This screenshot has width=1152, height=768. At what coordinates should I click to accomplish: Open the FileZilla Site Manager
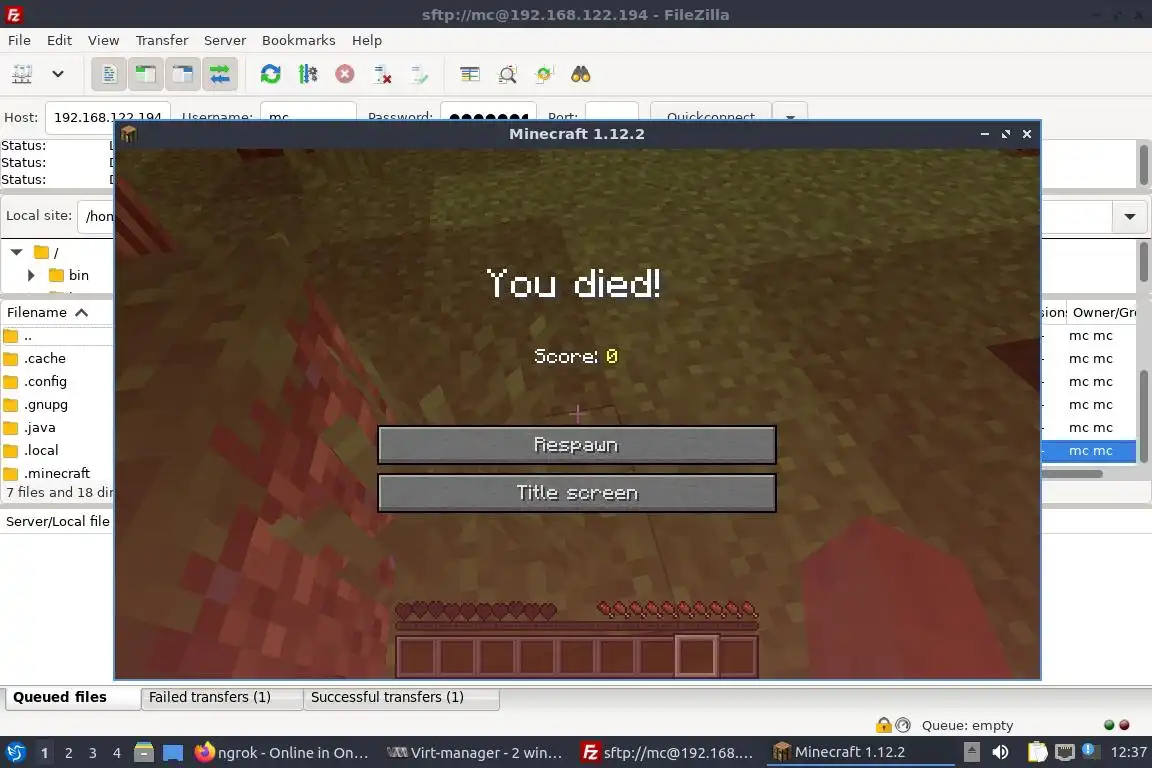(22, 74)
